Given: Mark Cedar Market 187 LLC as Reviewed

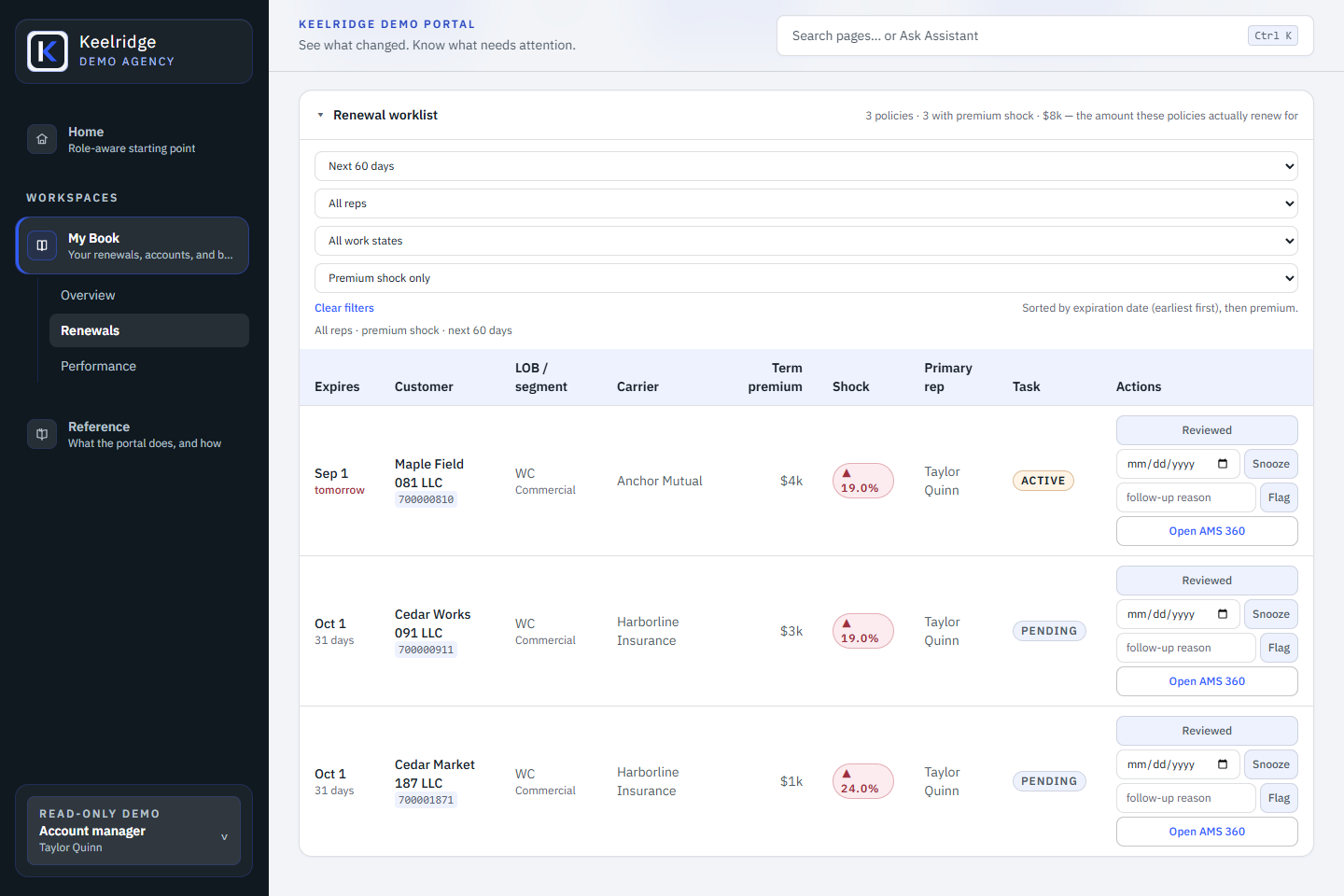Looking at the screenshot, I should pos(1207,731).
